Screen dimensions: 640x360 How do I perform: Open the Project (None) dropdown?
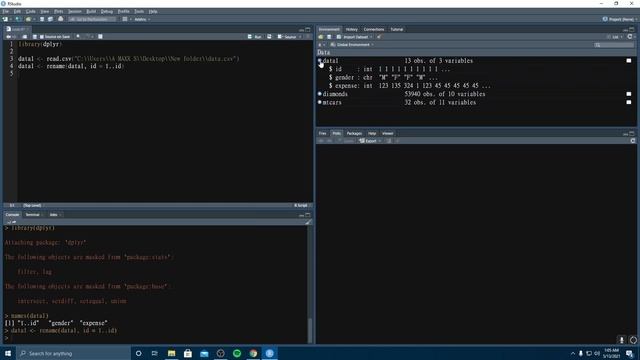pyautogui.click(x=620, y=19)
